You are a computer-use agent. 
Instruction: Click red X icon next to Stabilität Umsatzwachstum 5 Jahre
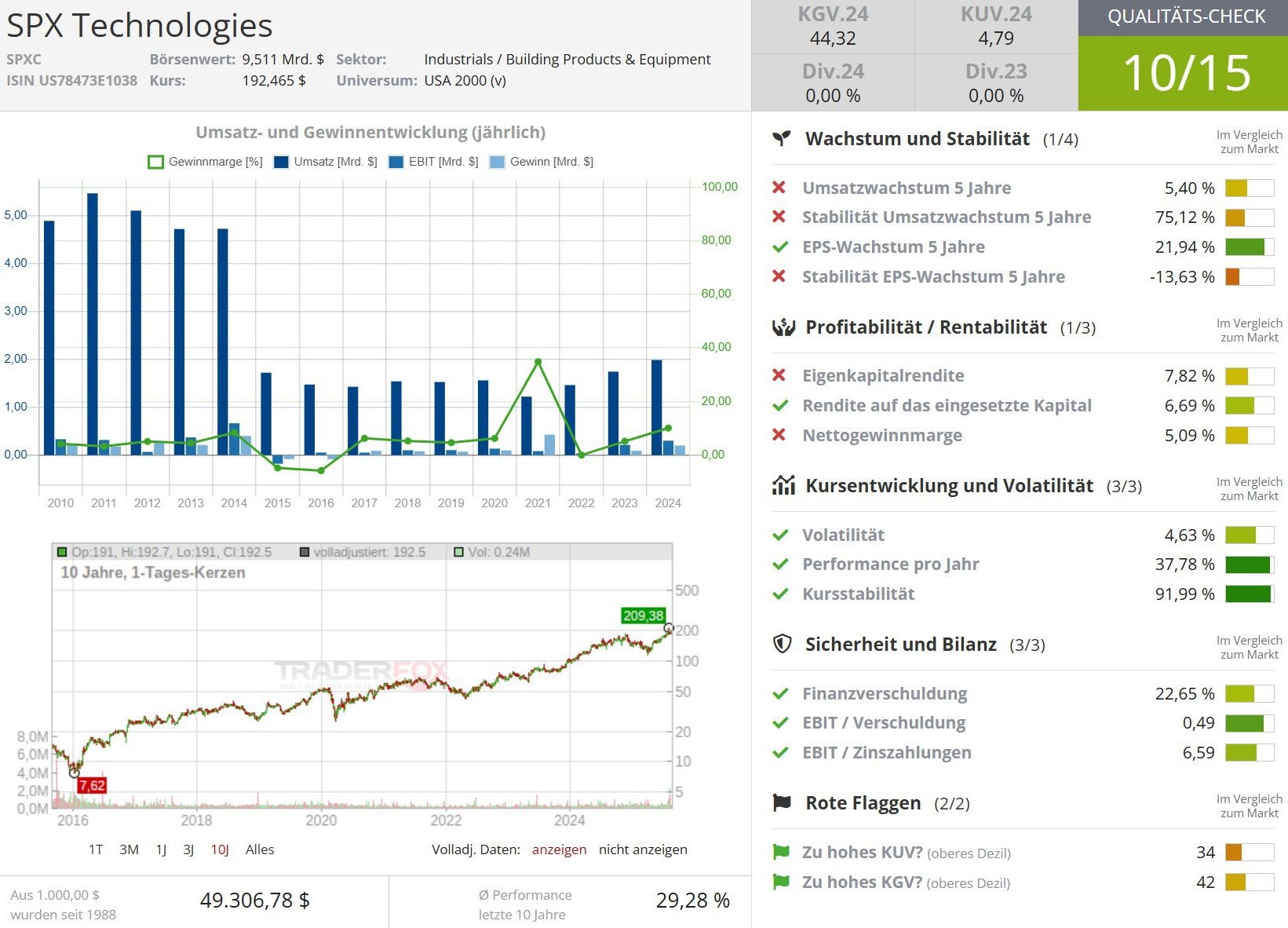pos(779,217)
